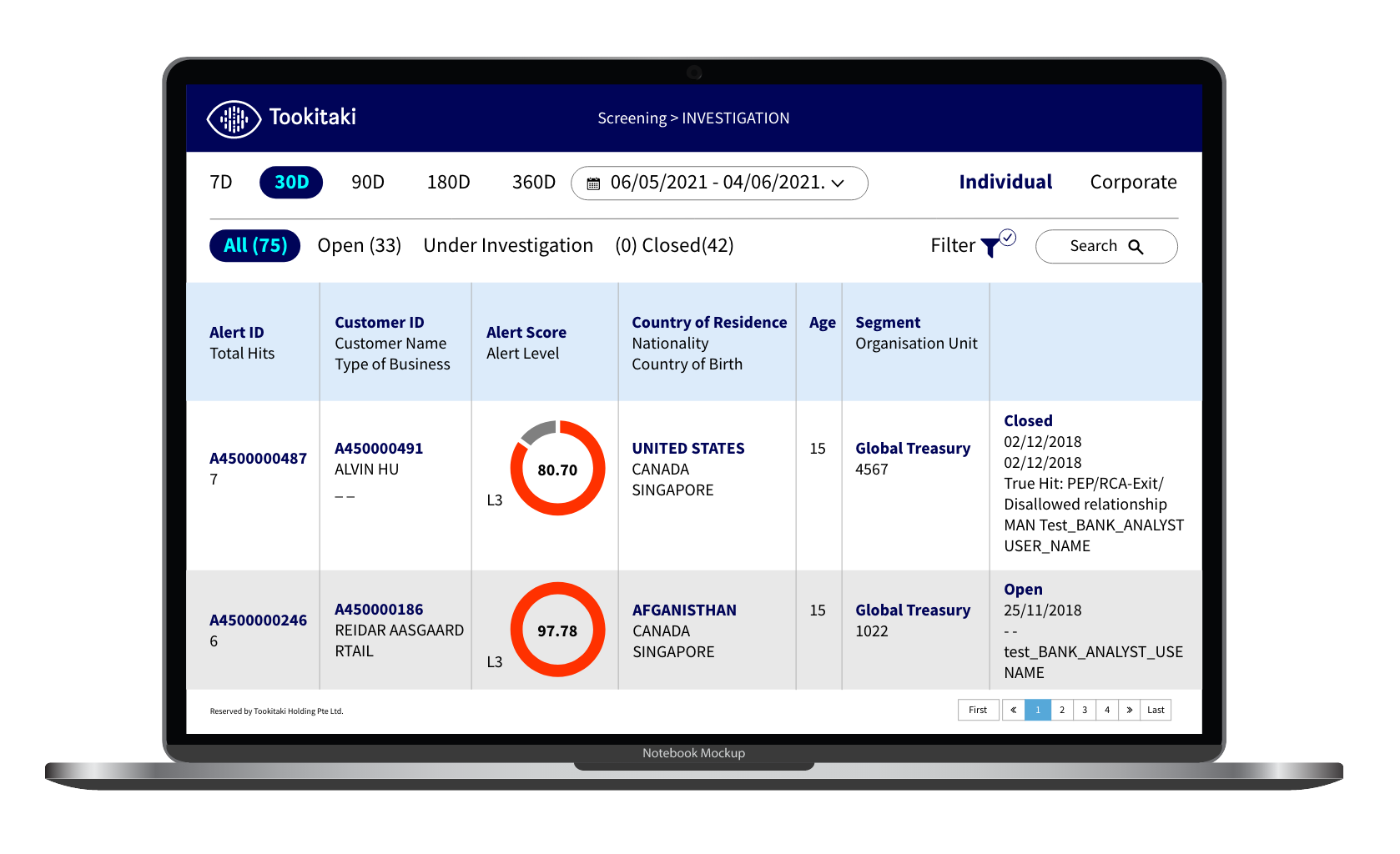
Task: Go to Last page
Action: [x=1156, y=710]
